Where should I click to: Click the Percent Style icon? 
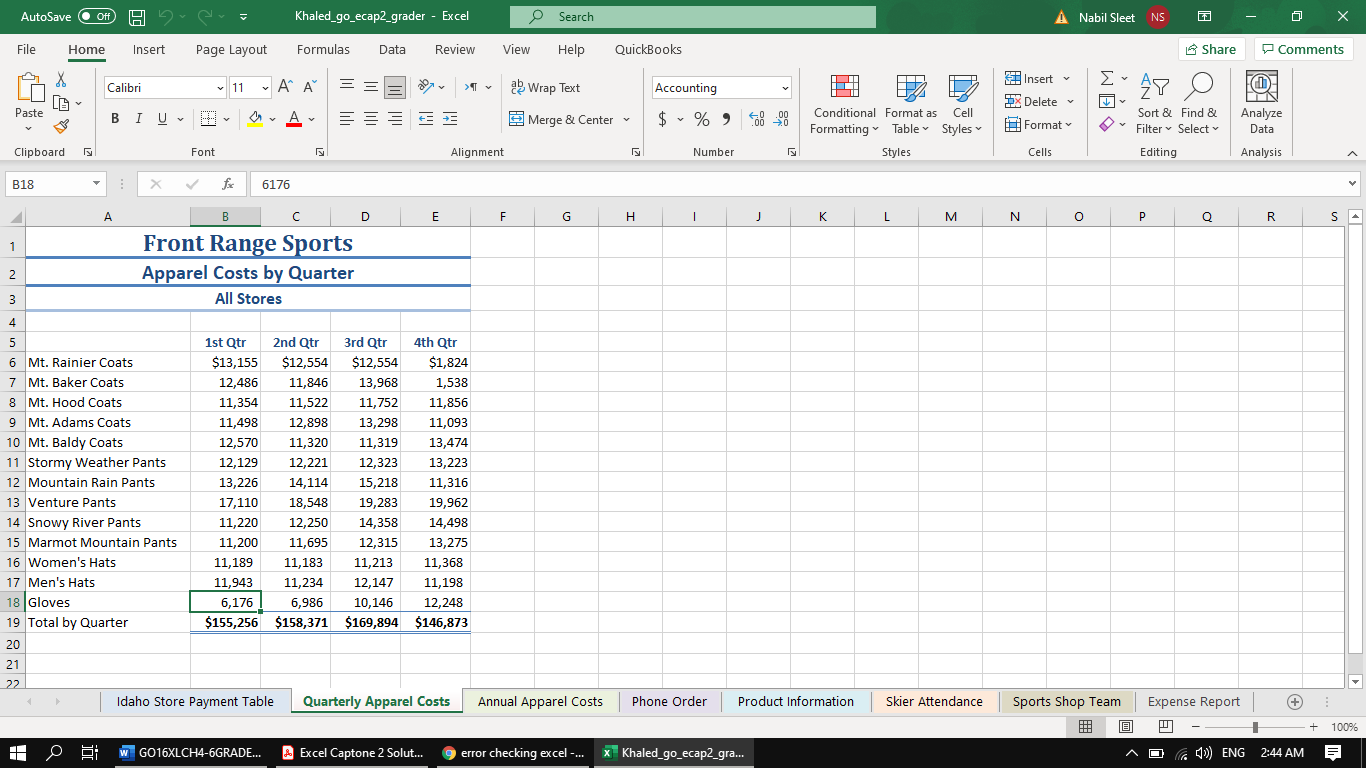[x=702, y=120]
